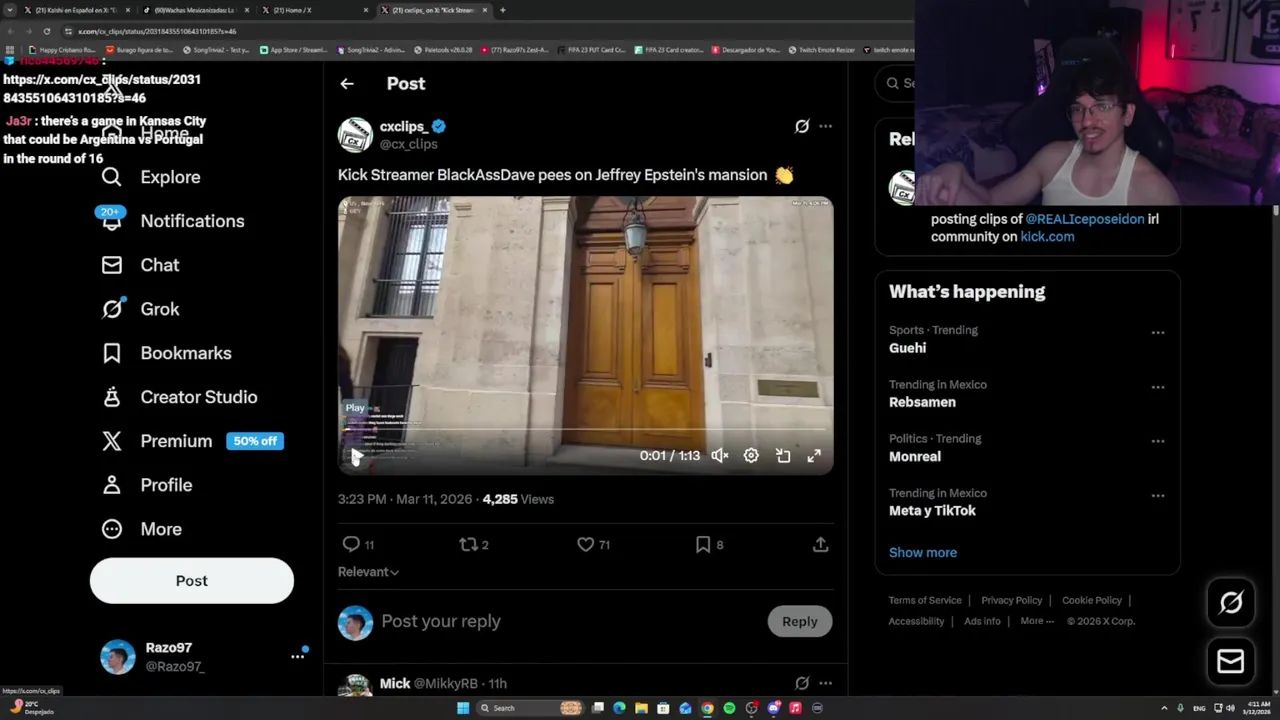The image size is (1280, 720).
Task: Open the more options for the Monreal trend
Action: (1158, 441)
